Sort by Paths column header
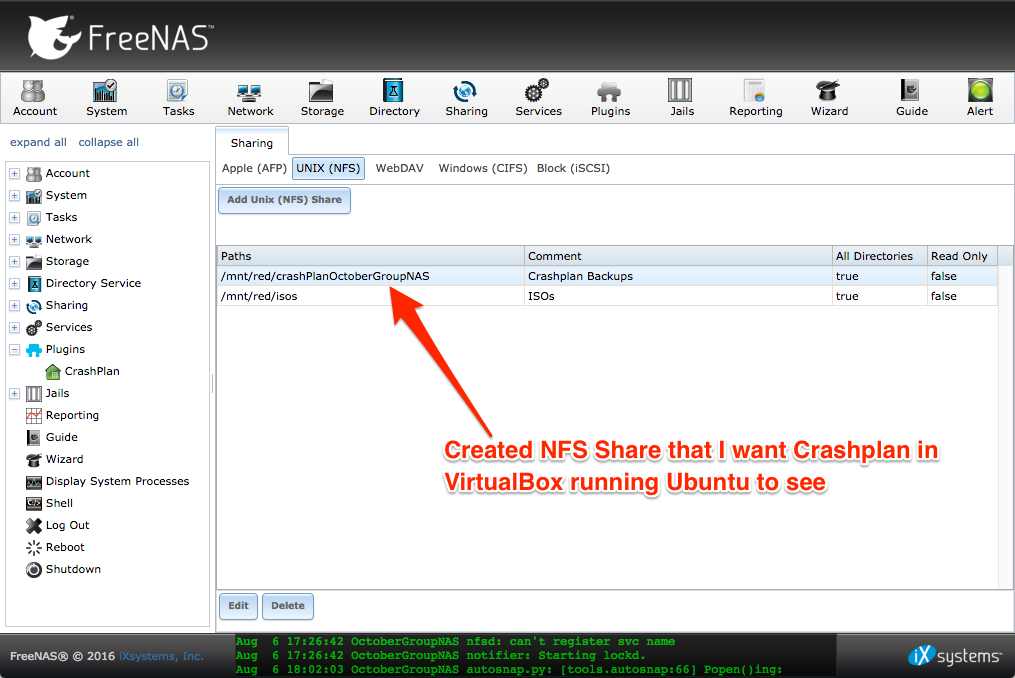 tap(370, 256)
